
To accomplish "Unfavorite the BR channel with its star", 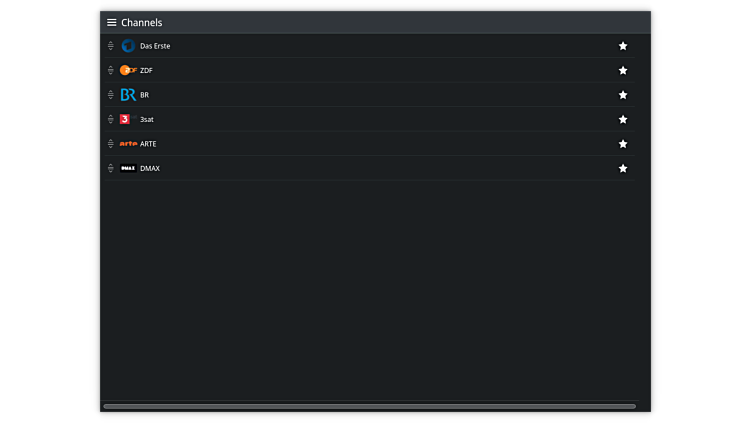I will tap(623, 95).
